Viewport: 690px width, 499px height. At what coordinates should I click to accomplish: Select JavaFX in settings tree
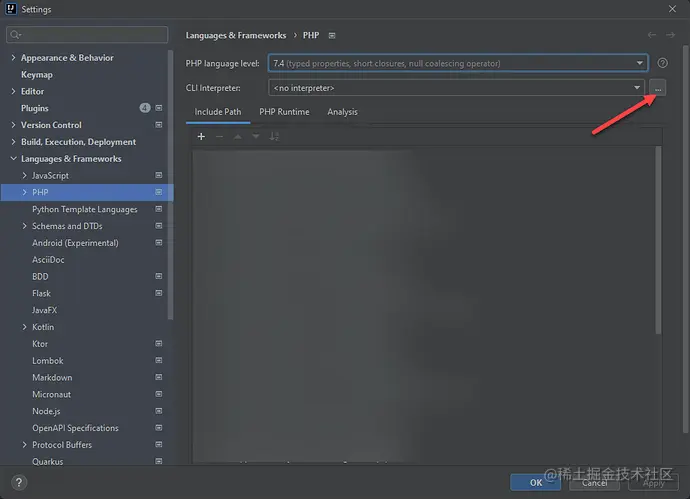pyautogui.click(x=44, y=310)
